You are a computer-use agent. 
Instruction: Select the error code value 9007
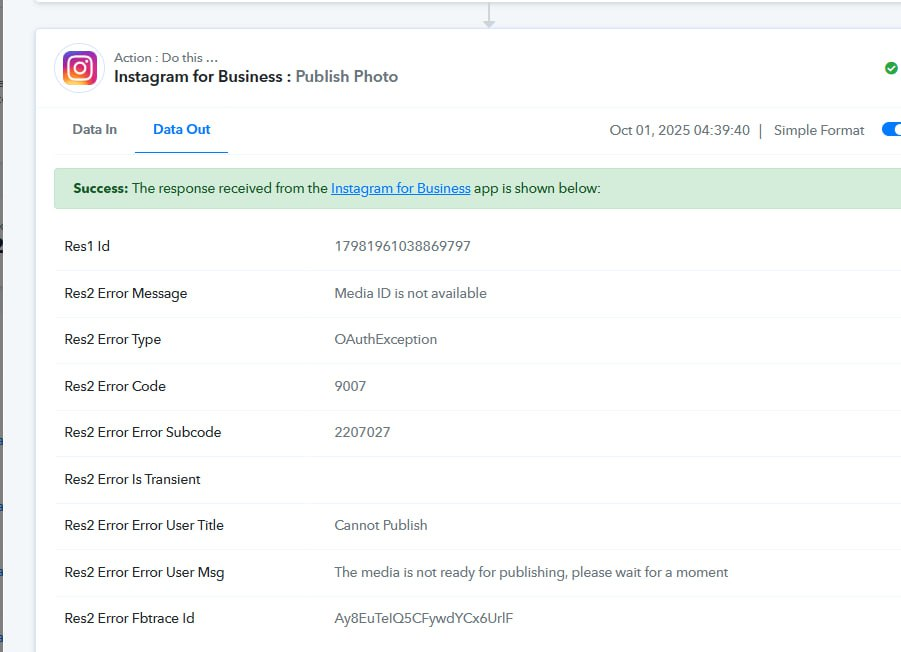350,386
